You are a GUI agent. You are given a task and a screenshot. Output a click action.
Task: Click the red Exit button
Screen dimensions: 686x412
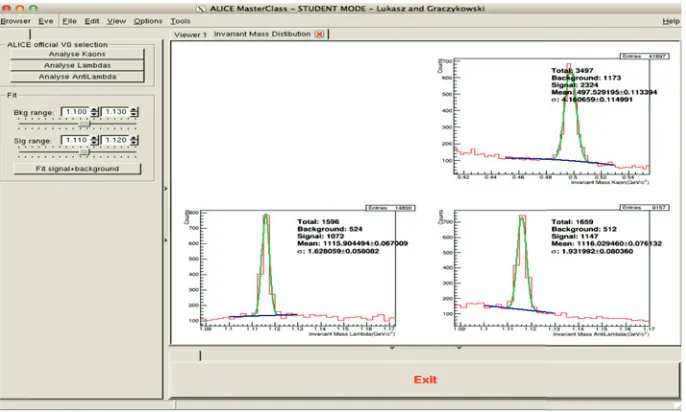click(x=425, y=380)
